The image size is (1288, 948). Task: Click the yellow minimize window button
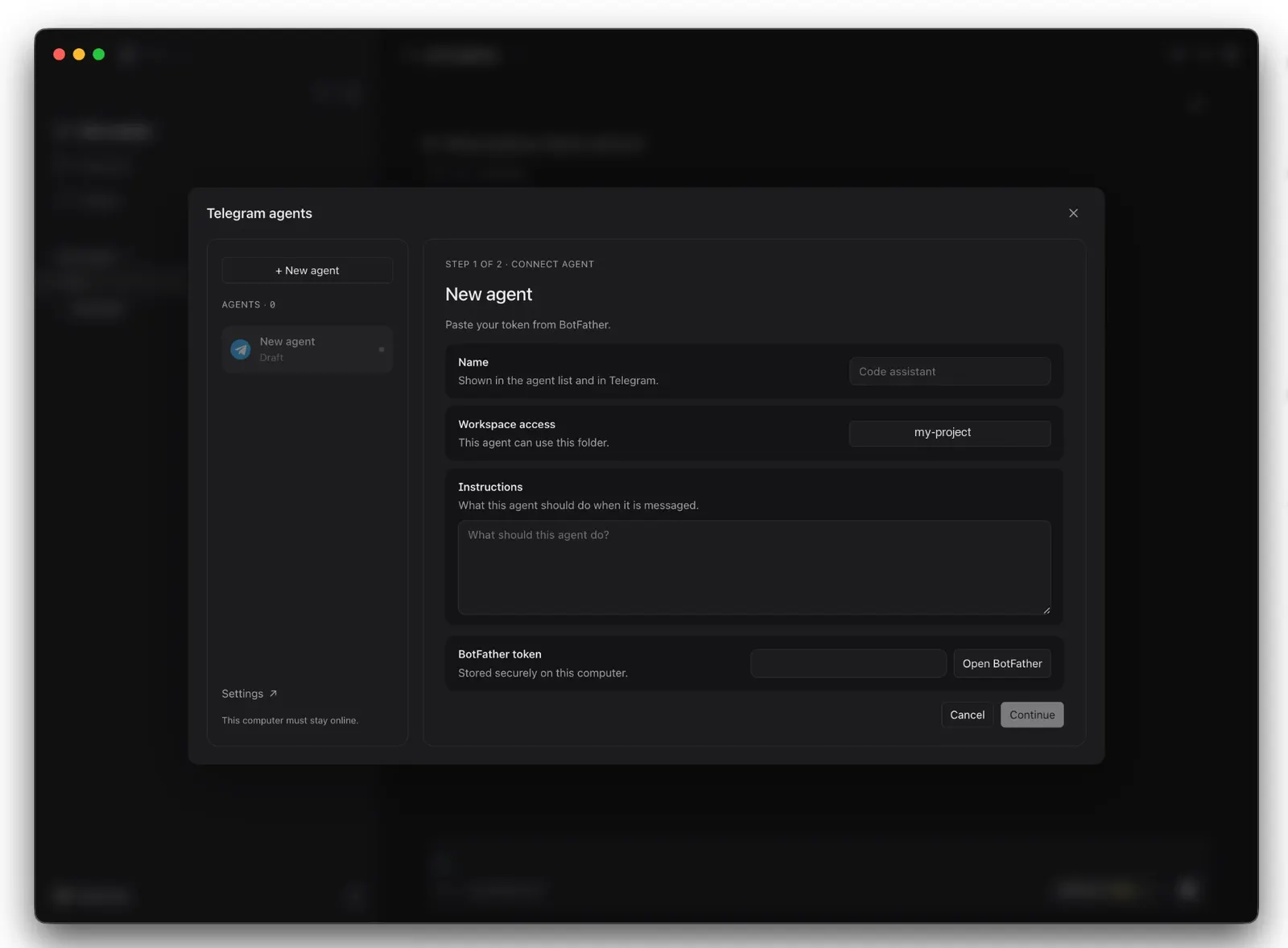tap(79, 54)
